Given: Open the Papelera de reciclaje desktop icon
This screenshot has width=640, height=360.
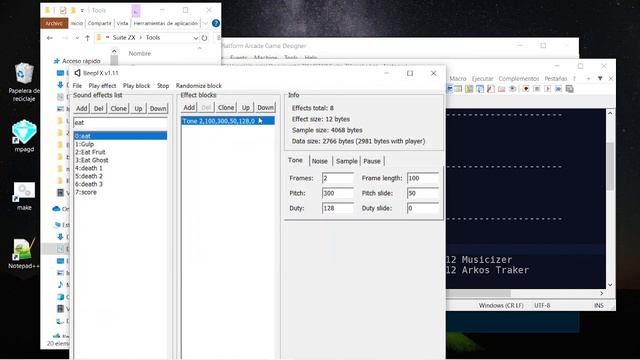Looking at the screenshot, I should point(24,82).
